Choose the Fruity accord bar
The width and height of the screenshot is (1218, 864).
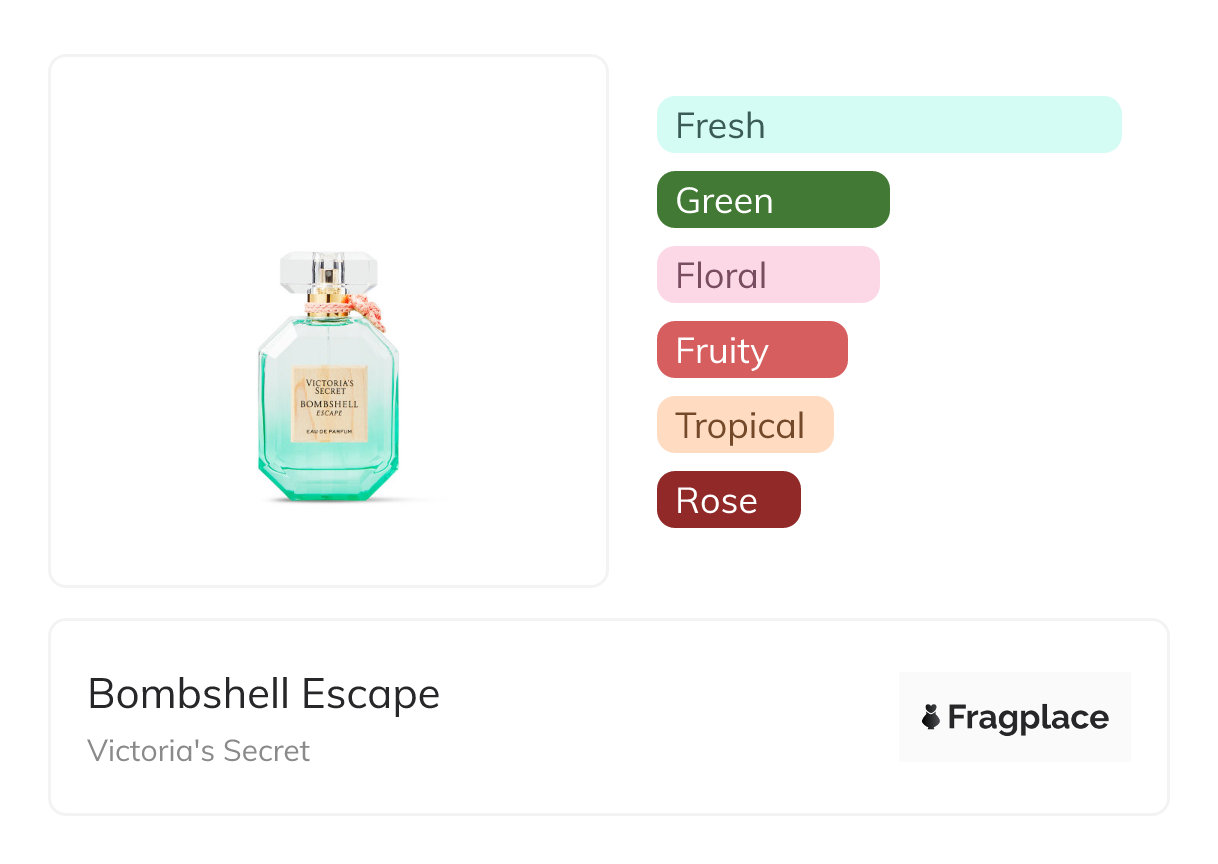(751, 350)
